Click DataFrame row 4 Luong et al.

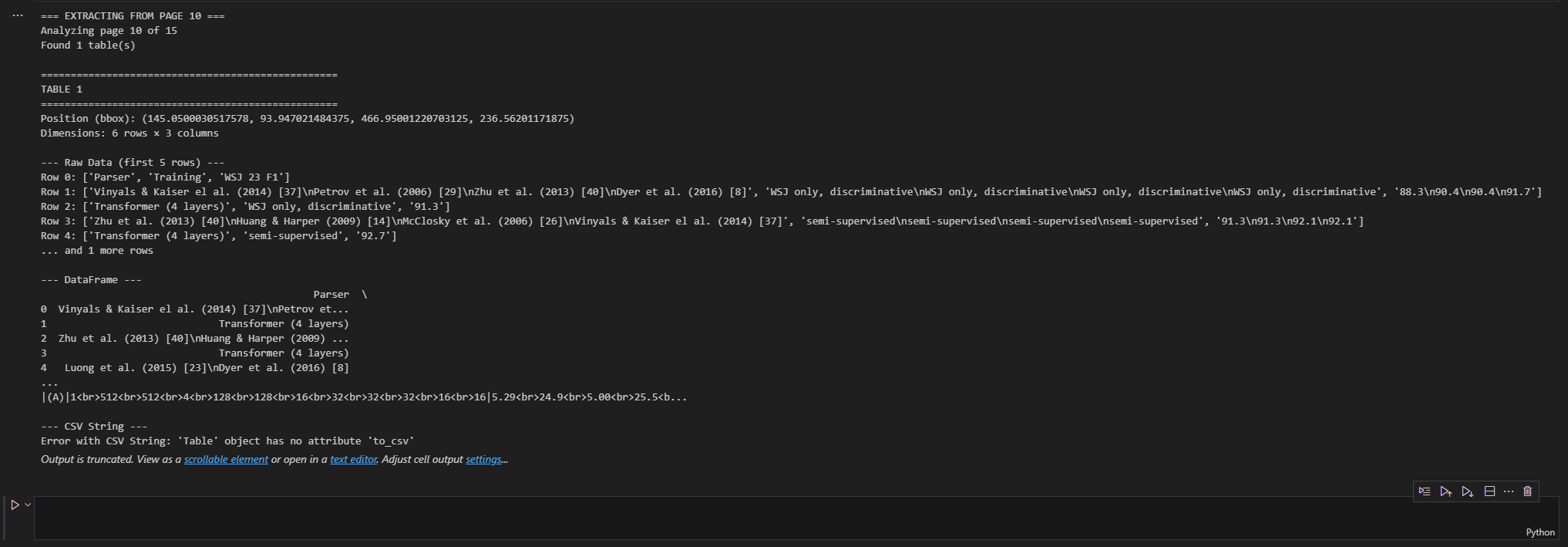(x=195, y=367)
